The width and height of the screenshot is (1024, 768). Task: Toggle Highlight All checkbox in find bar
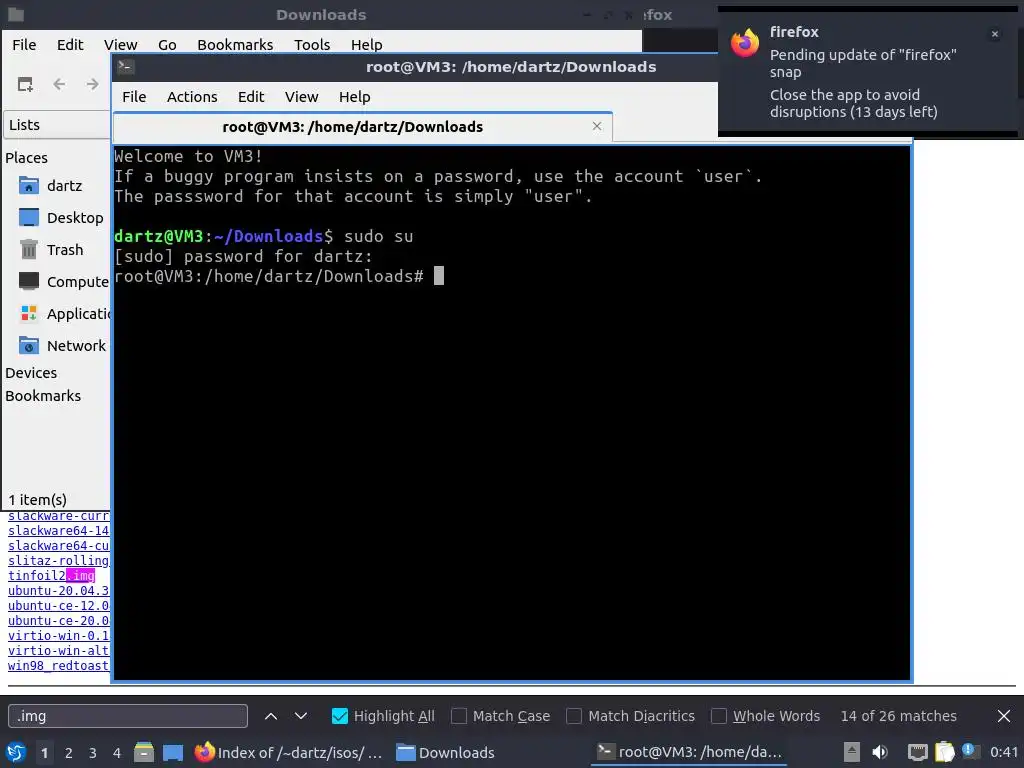click(340, 716)
